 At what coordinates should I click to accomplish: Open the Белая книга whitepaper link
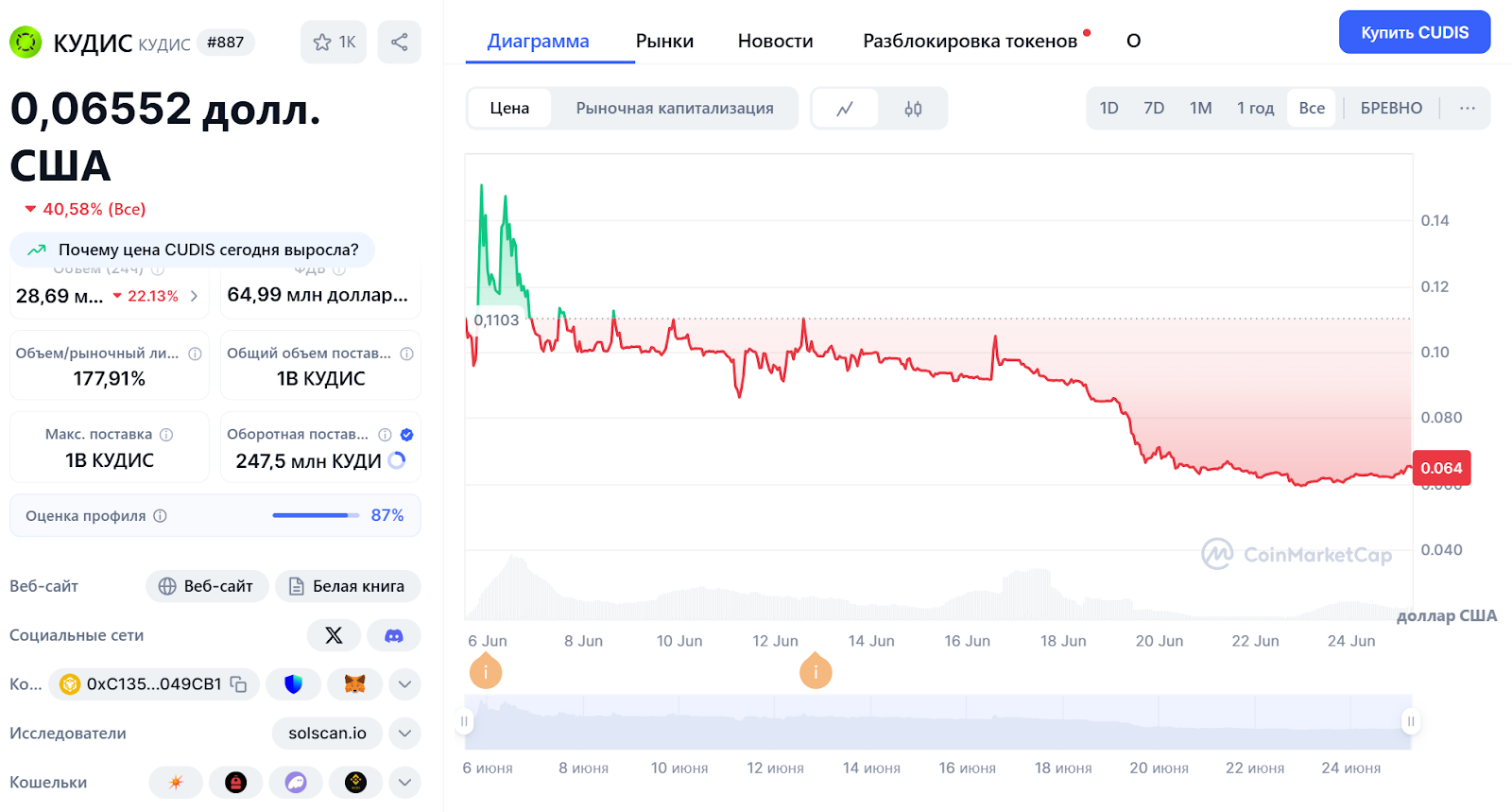click(347, 586)
